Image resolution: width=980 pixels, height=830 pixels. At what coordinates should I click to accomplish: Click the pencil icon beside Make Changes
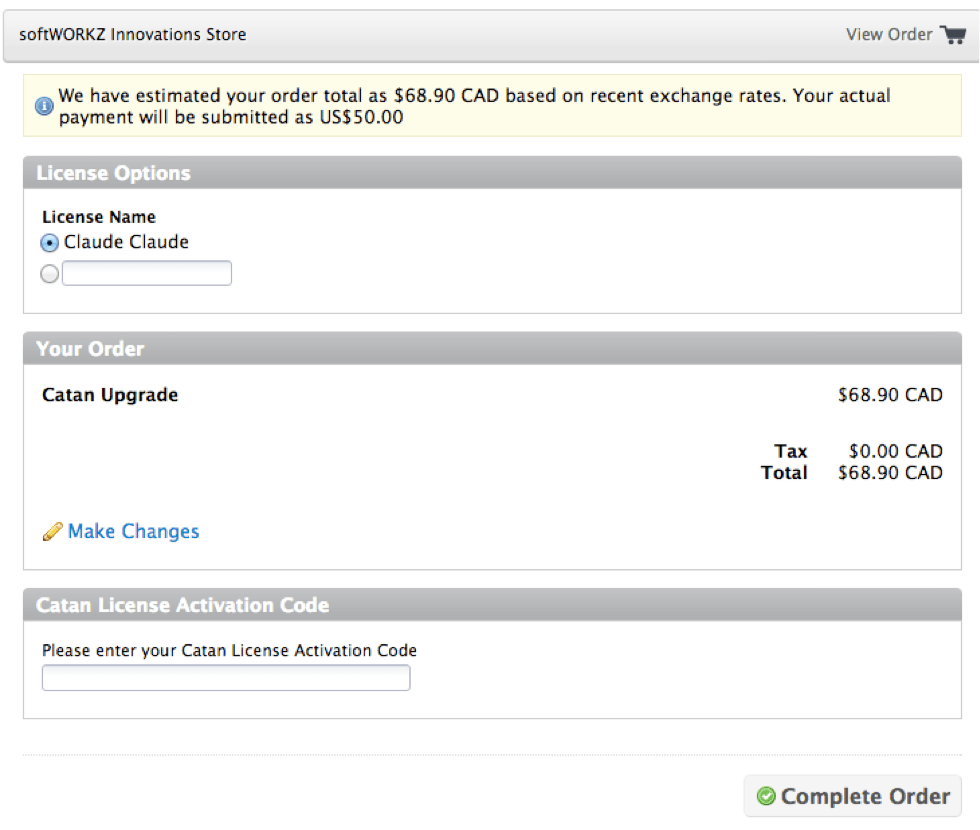point(53,532)
